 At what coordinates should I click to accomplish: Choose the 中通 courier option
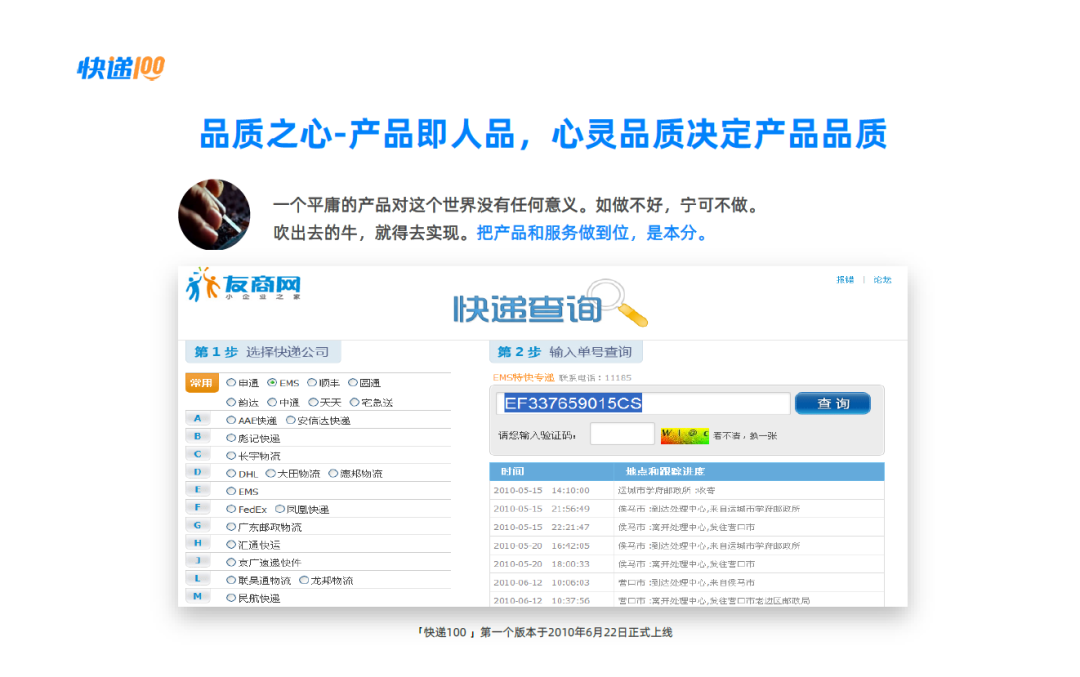point(272,402)
